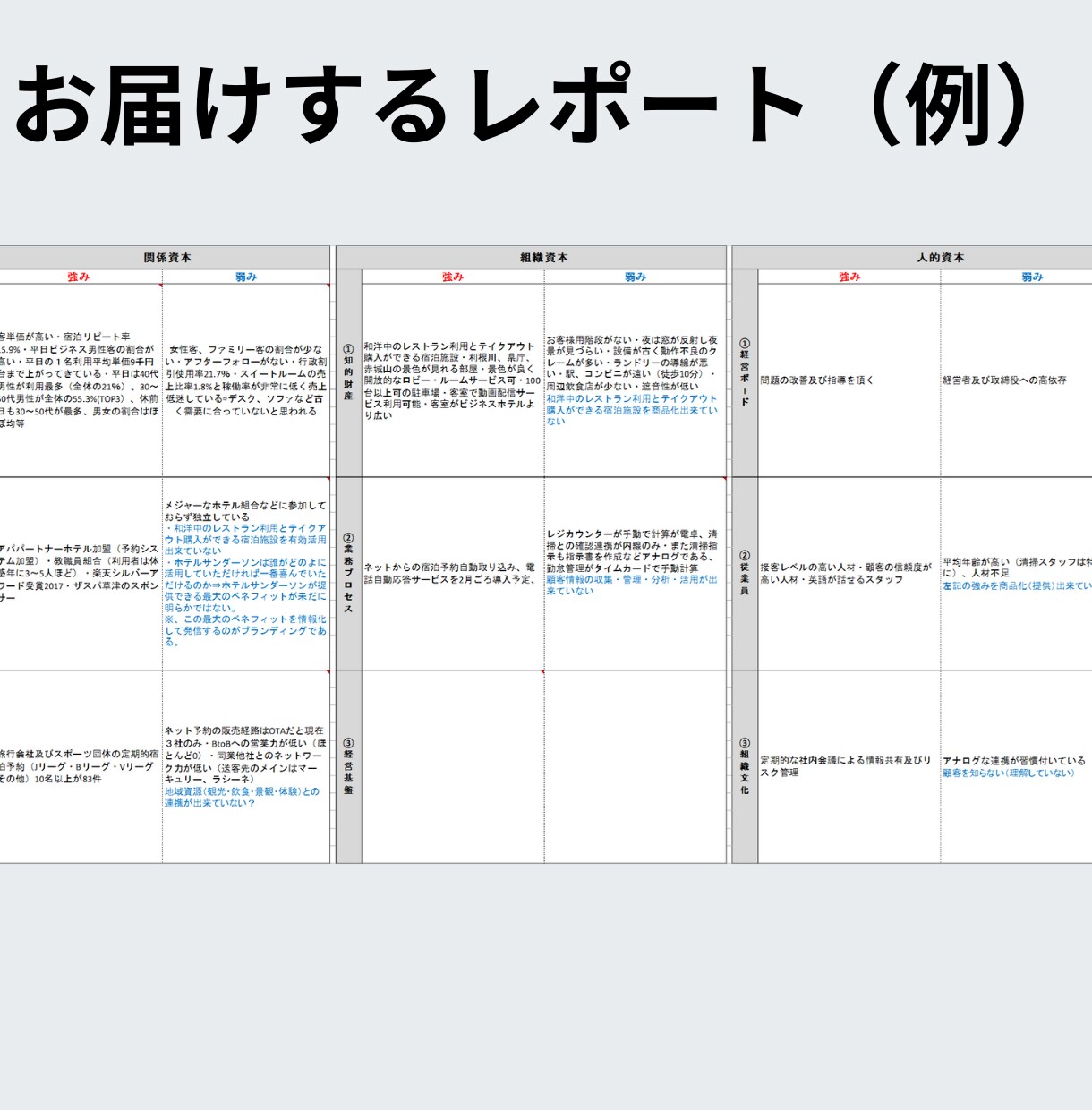Select the ②従業員 row label

(x=745, y=574)
